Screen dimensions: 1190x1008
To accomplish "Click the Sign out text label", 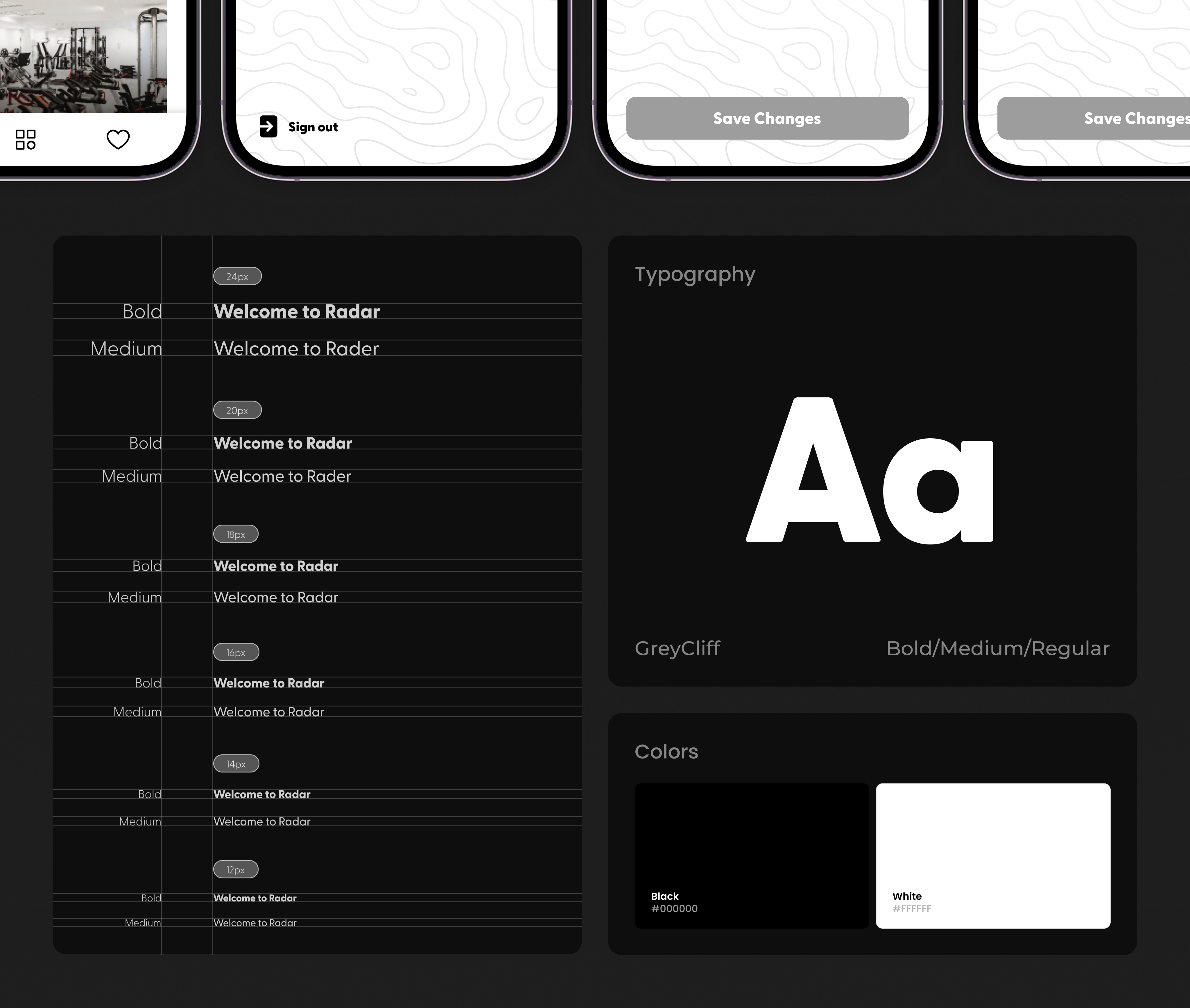I will click(313, 127).
